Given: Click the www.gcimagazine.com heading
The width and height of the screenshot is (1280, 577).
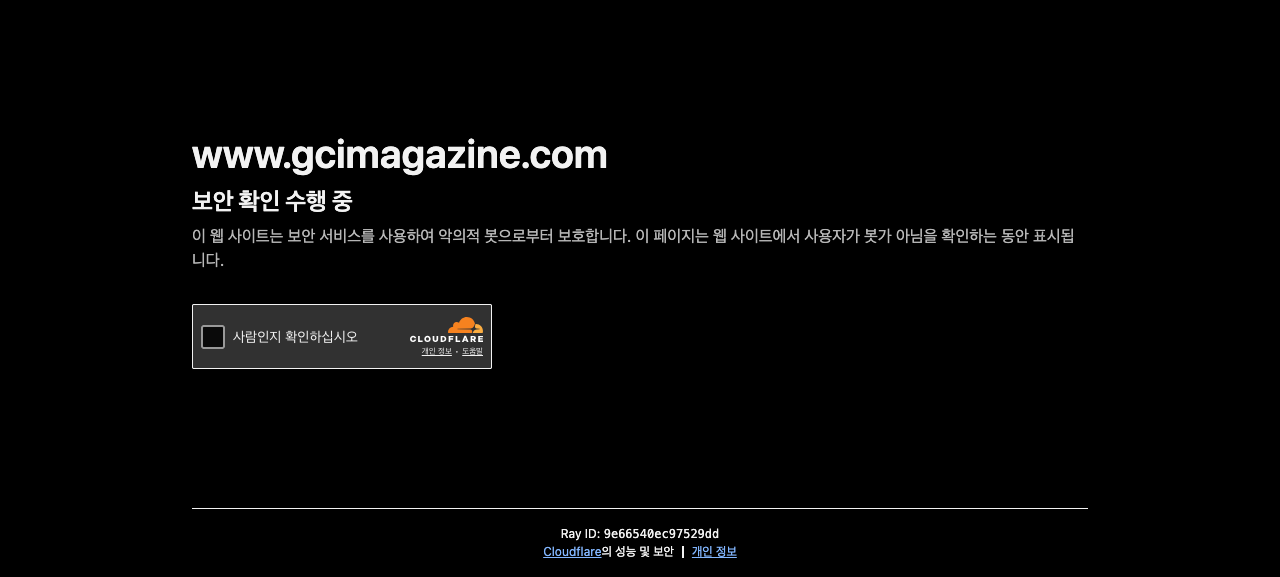Looking at the screenshot, I should point(399,152).
